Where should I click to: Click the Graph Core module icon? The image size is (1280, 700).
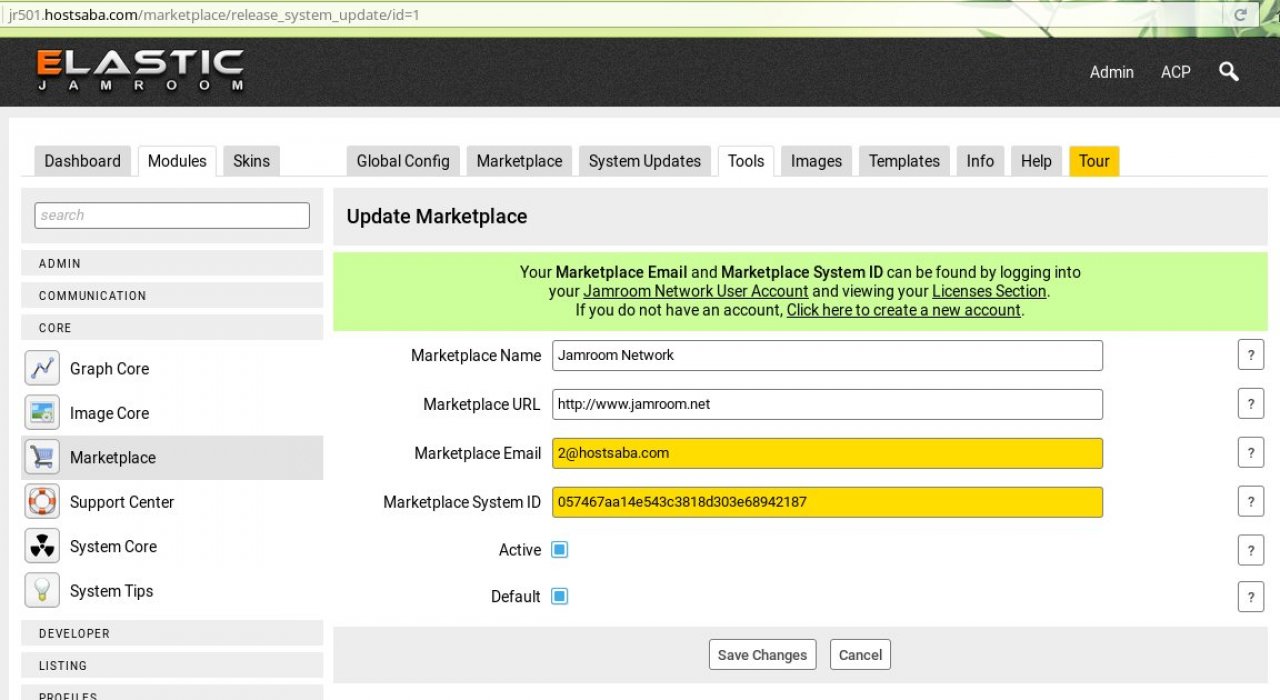(42, 368)
